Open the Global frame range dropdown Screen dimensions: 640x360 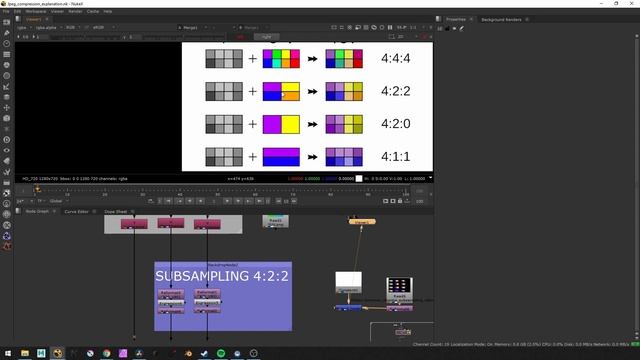coord(59,201)
